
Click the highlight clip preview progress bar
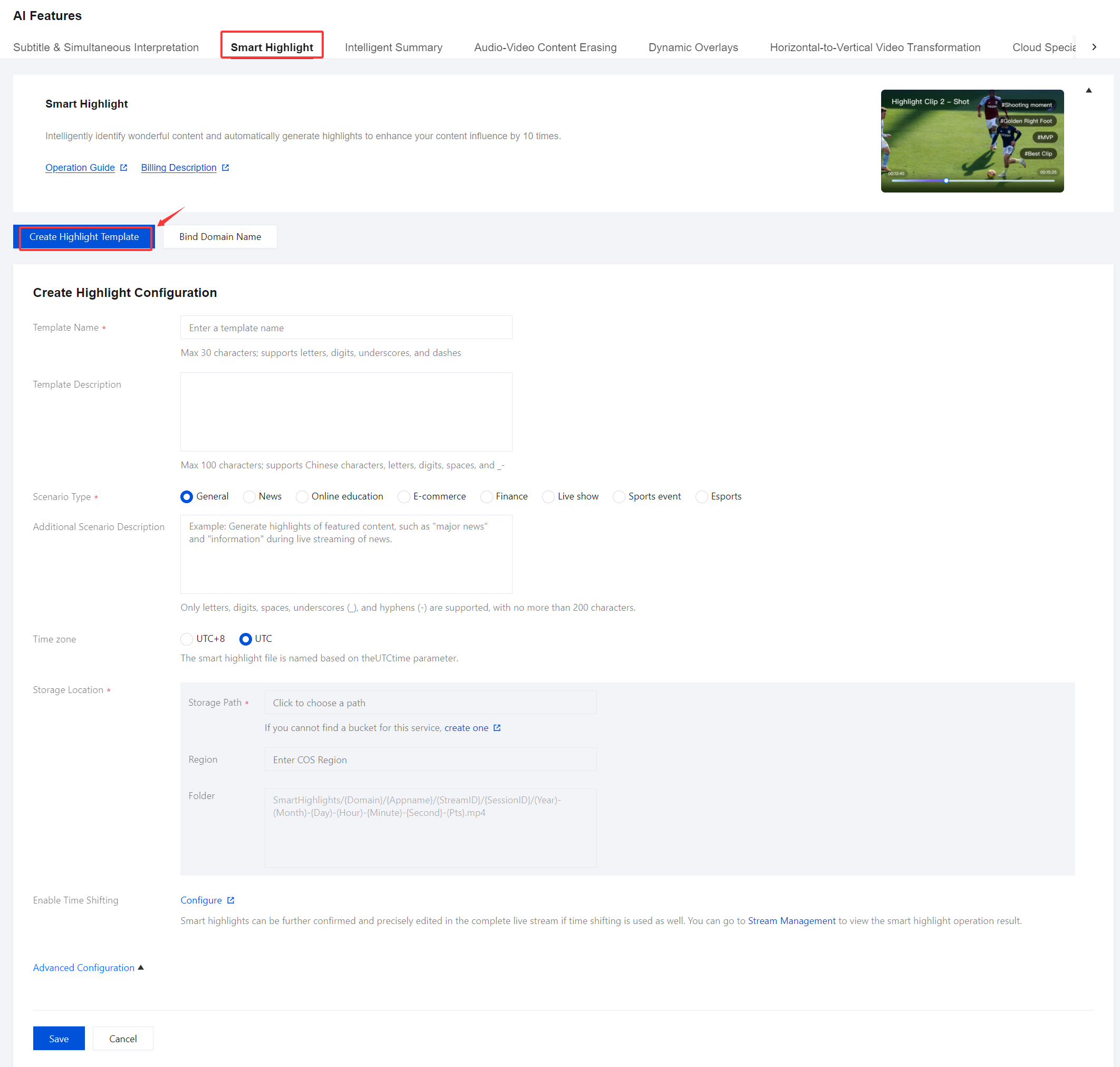tap(972, 181)
